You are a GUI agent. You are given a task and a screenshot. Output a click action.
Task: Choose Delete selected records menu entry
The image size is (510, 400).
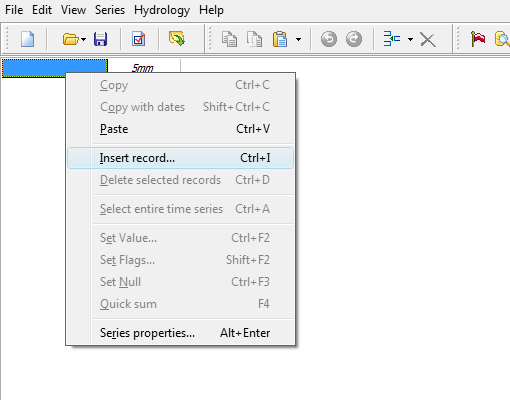pyautogui.click(x=181, y=180)
